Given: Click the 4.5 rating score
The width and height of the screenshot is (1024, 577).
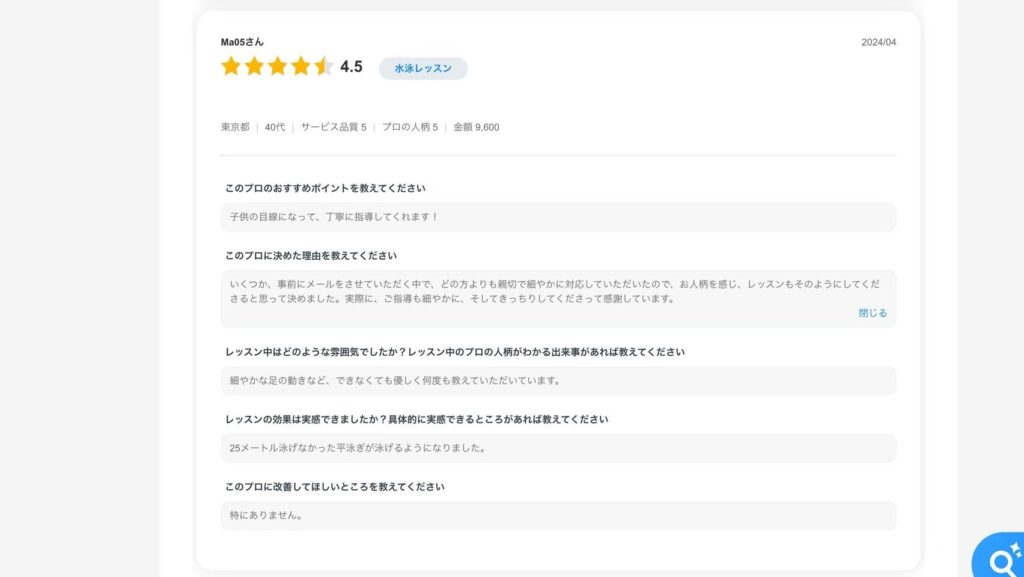Looking at the screenshot, I should [x=351, y=67].
